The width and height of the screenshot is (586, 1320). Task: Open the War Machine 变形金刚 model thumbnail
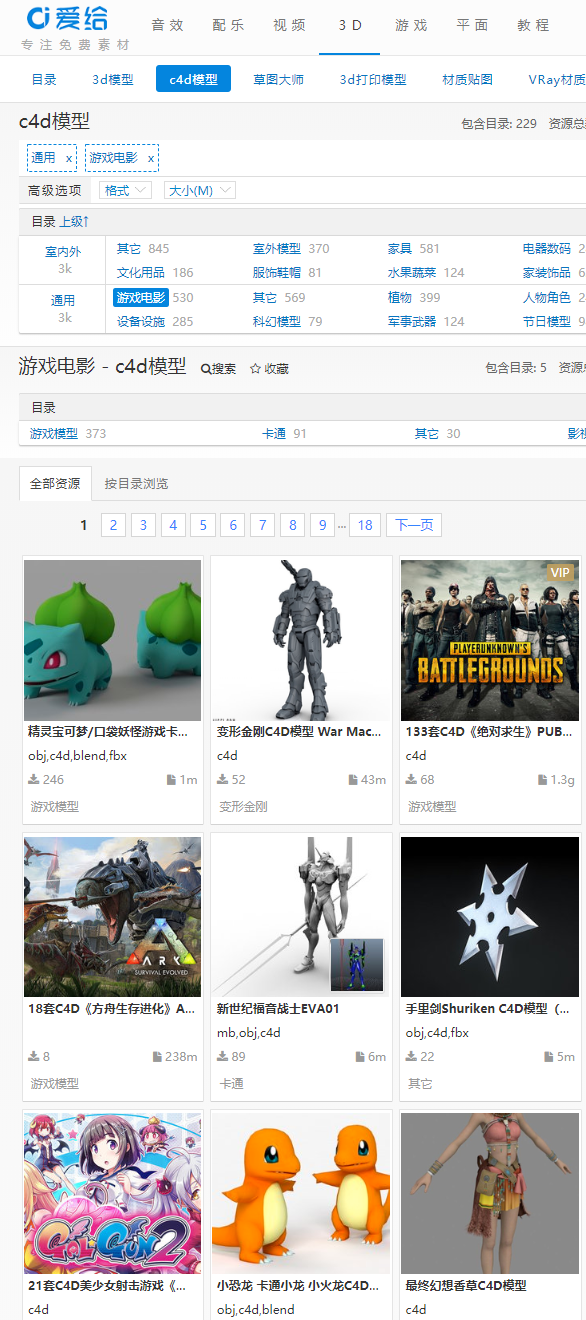[x=301, y=640]
